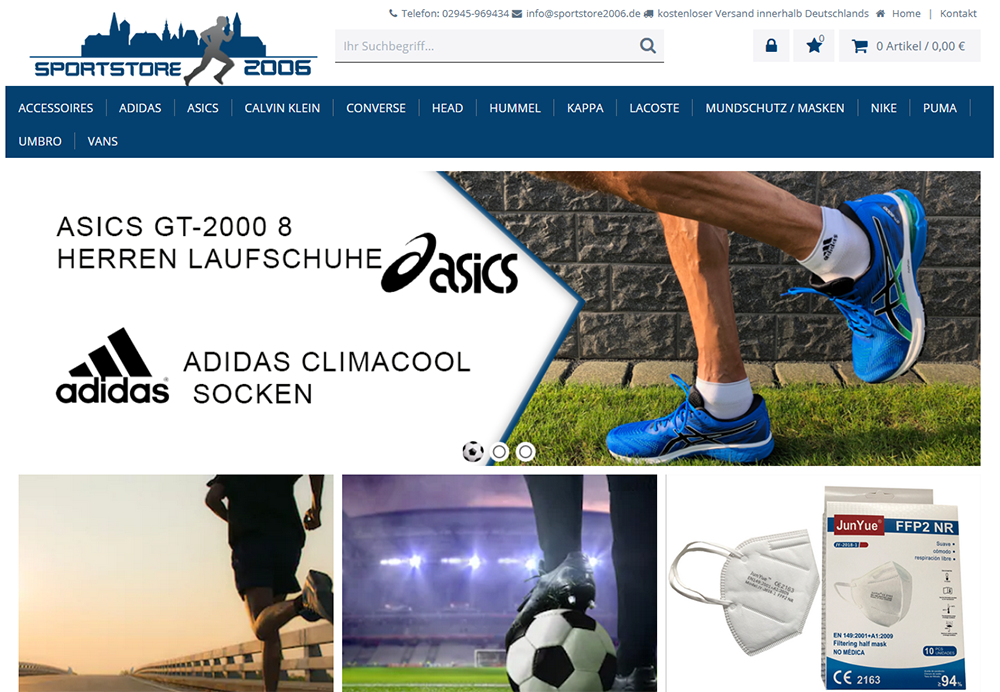Open the MUNDSCHUTZ / MASKEN category
This screenshot has height=692, width=1000.
(774, 108)
